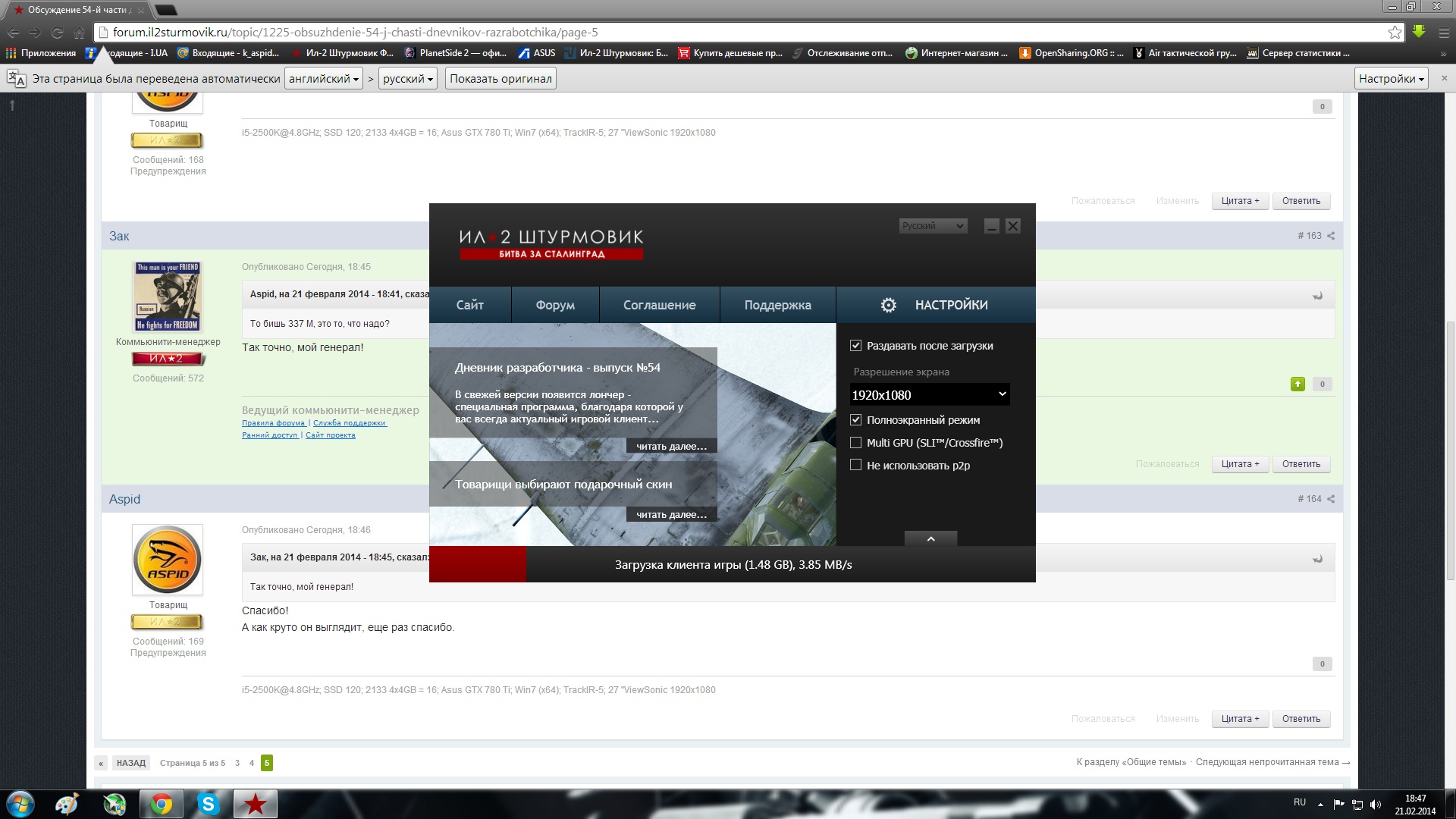Click Ответить on post #163

(1301, 464)
